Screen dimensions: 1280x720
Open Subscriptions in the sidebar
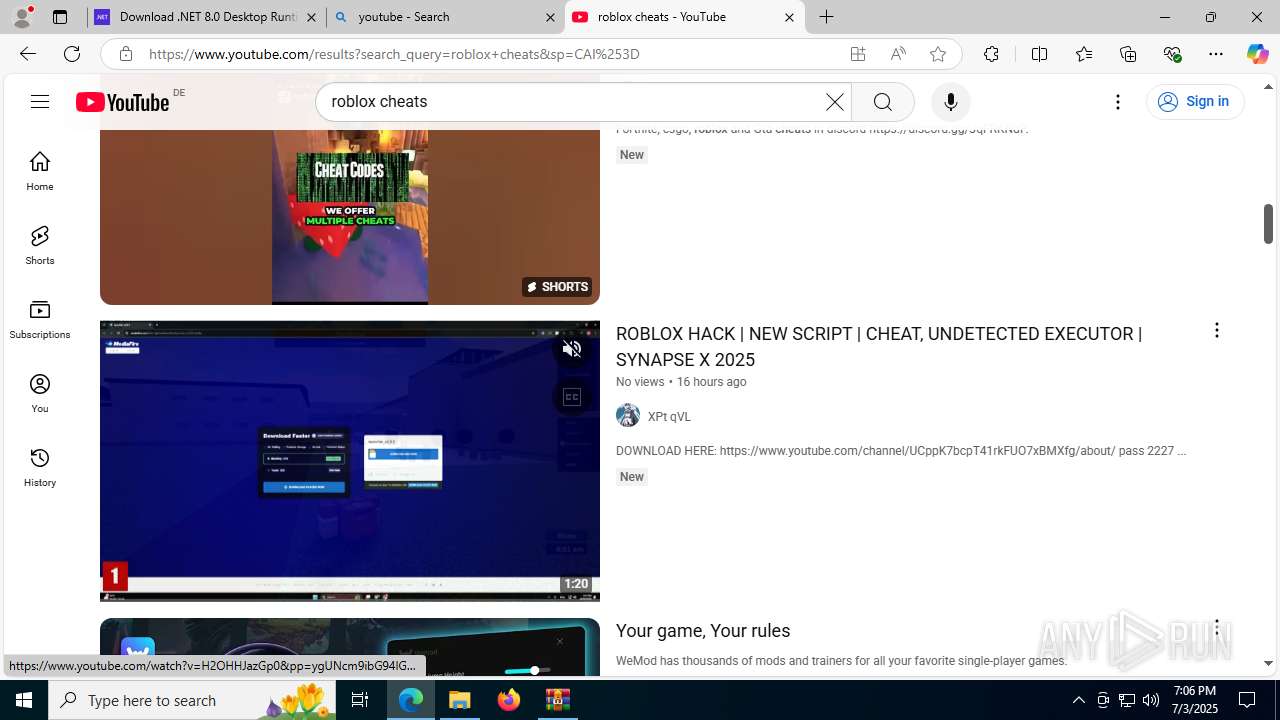(40, 319)
